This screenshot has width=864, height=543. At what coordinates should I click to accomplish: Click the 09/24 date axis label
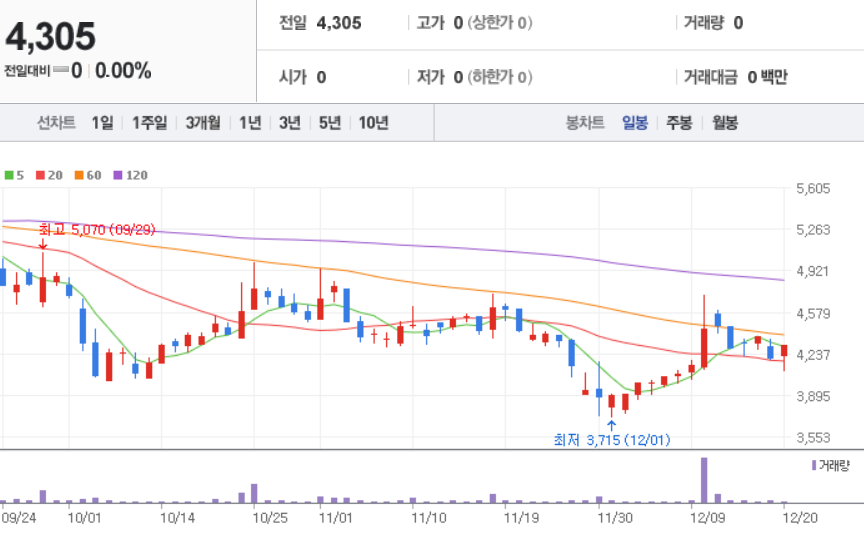click(x=18, y=518)
